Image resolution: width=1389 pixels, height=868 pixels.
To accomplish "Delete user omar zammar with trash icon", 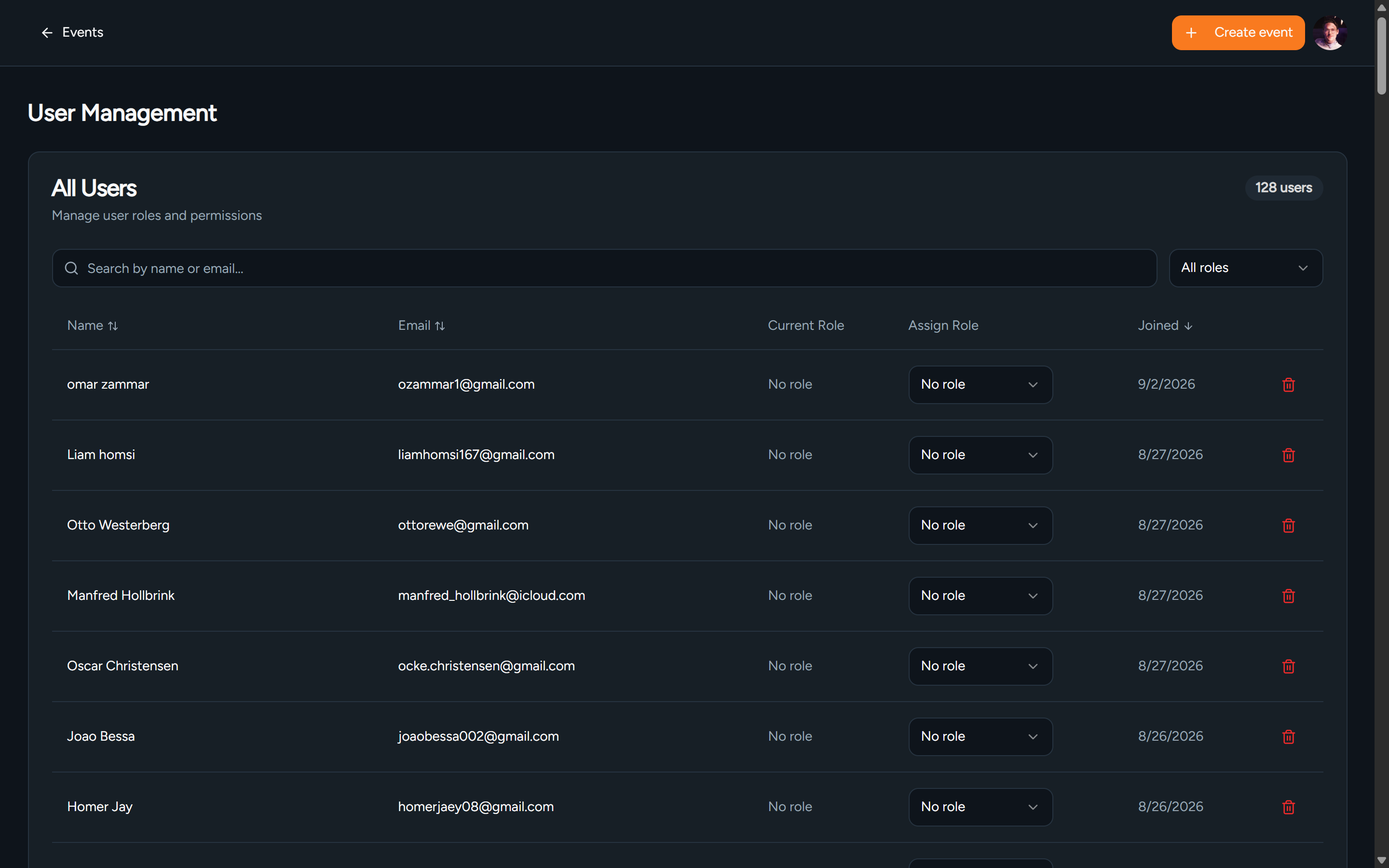I will (x=1288, y=385).
